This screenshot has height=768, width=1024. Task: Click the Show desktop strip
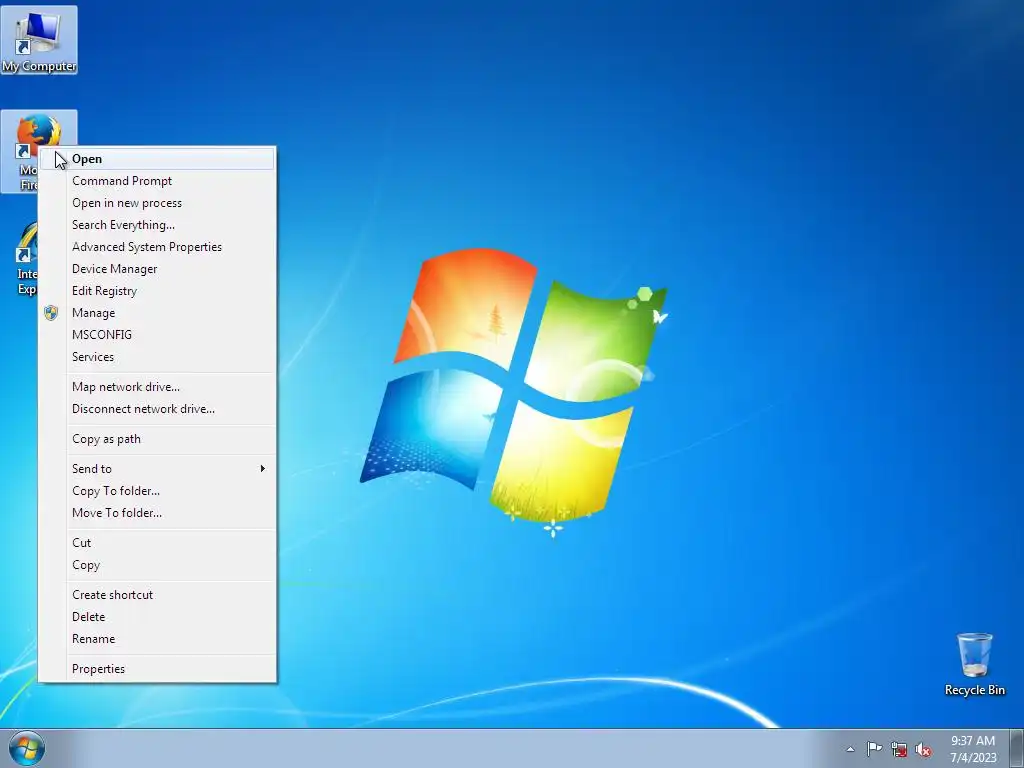click(1017, 748)
